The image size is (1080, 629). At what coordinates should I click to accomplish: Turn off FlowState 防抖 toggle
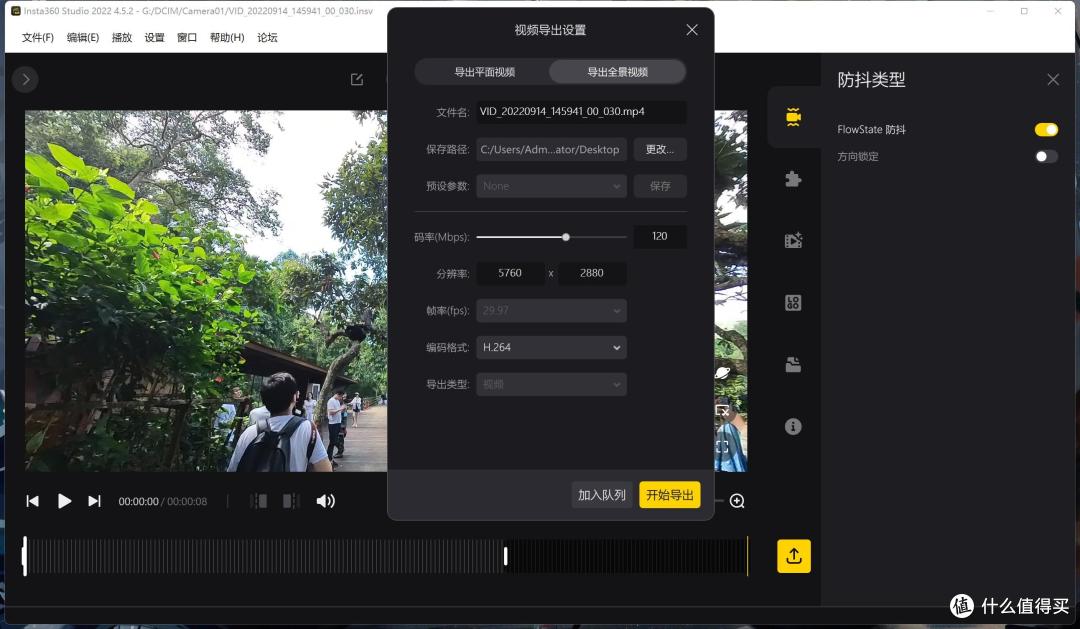(1046, 130)
